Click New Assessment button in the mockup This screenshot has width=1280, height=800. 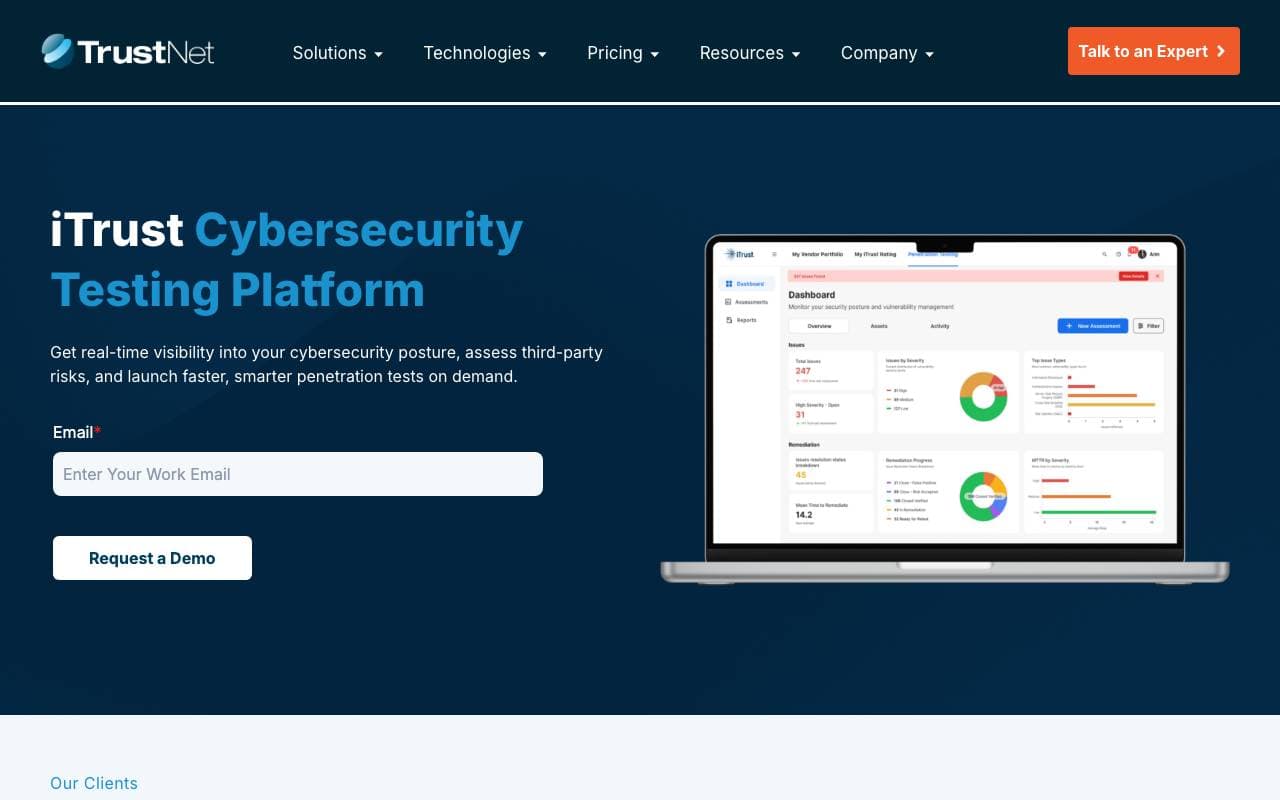(1092, 326)
